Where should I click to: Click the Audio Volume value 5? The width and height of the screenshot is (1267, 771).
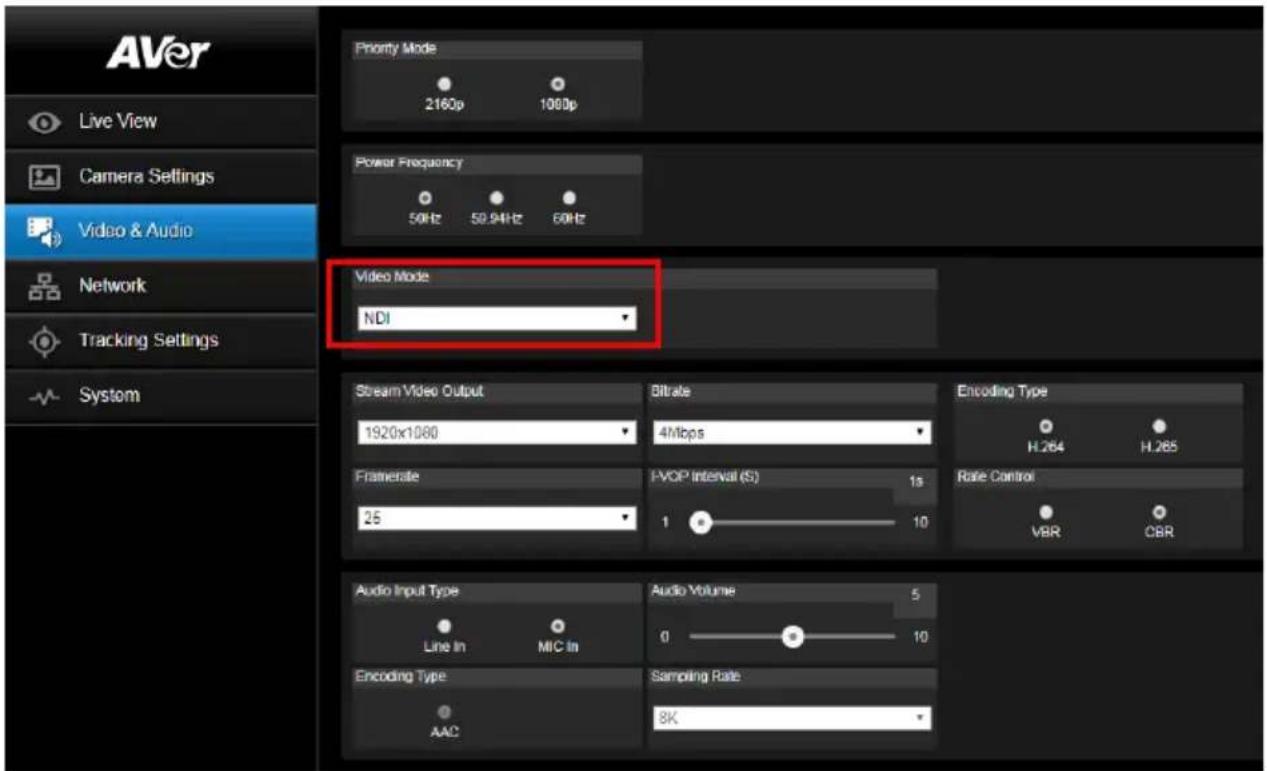tap(915, 594)
